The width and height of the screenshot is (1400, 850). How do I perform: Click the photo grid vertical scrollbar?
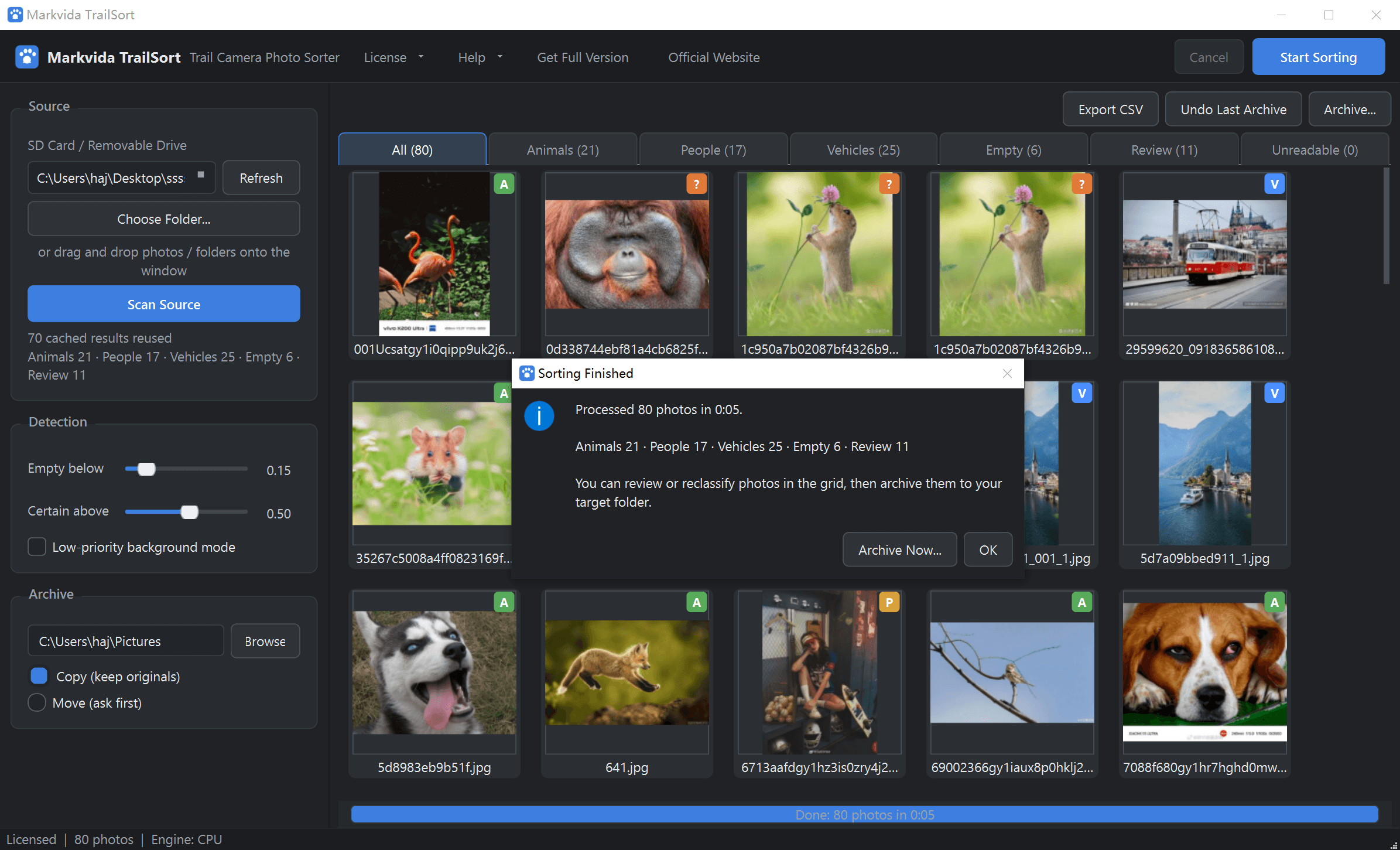coord(1386,226)
